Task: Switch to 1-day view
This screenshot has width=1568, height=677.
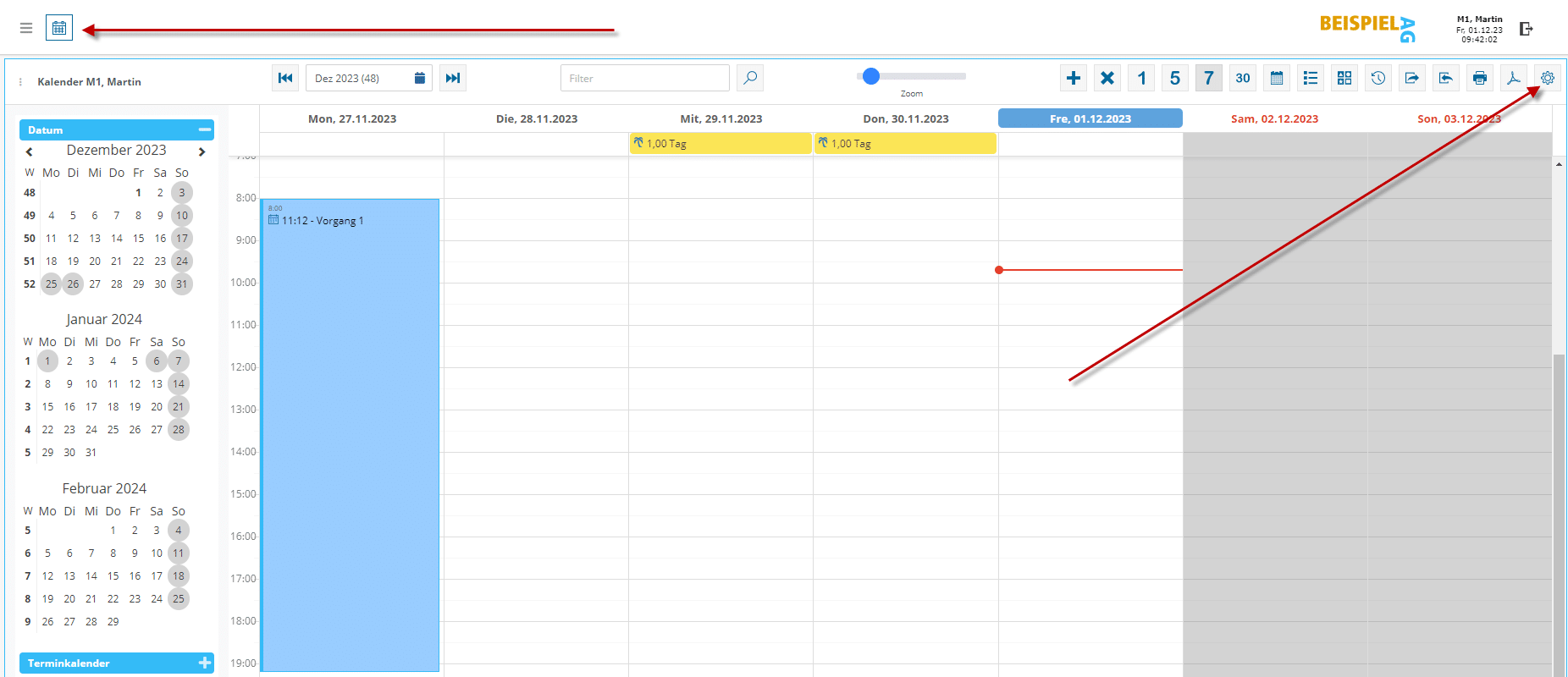Action: [x=1140, y=78]
